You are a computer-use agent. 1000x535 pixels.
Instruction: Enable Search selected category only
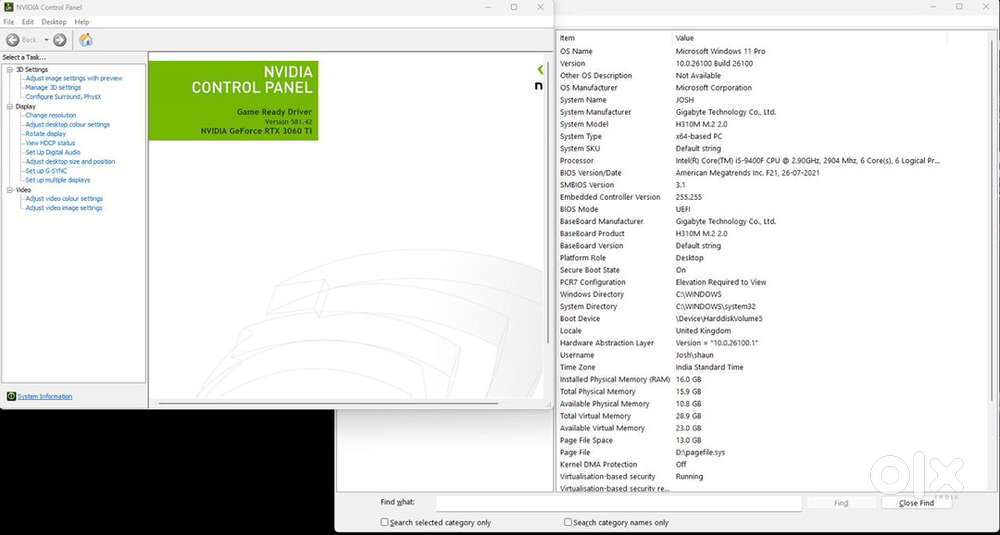[385, 522]
